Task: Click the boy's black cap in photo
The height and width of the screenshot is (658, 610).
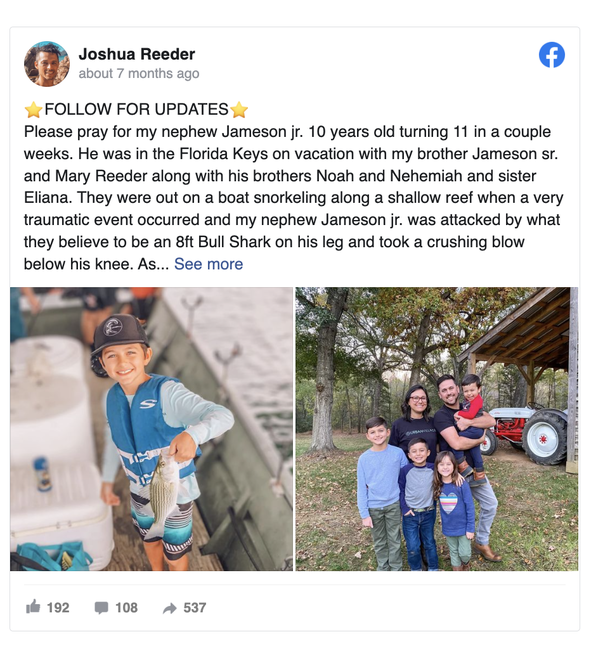Action: point(119,333)
